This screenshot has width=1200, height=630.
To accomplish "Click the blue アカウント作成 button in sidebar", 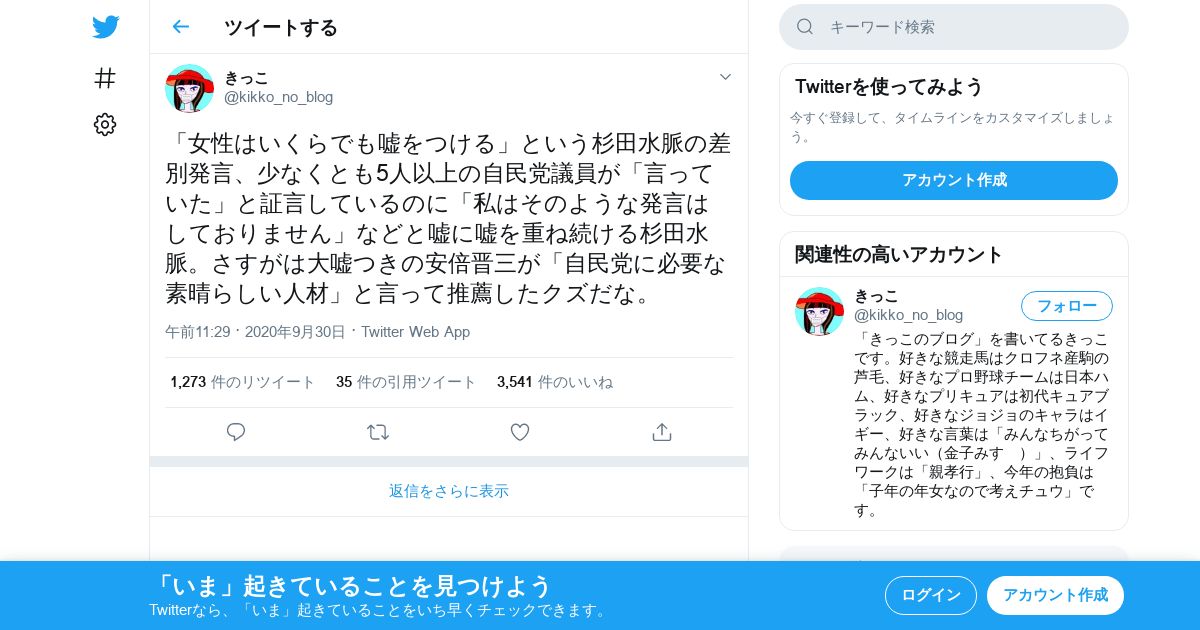I will tap(954, 180).
